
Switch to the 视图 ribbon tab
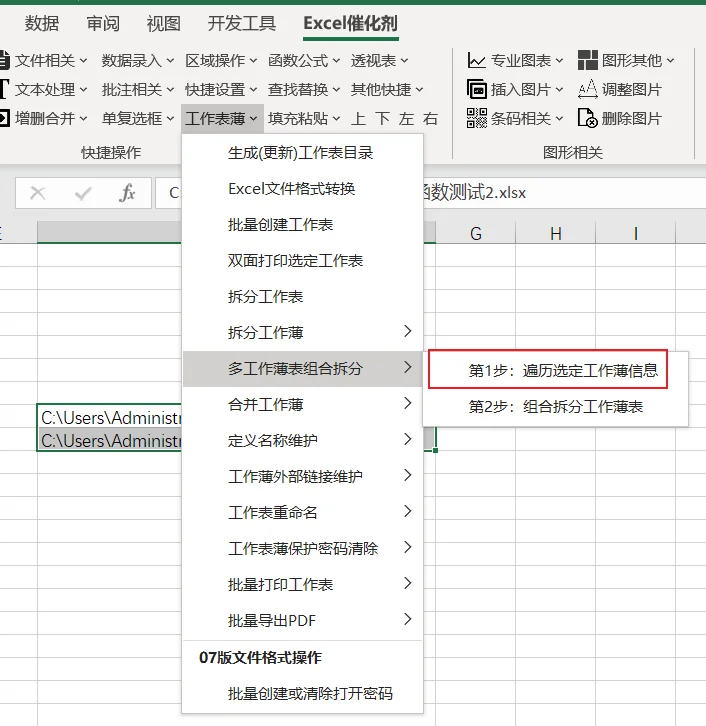click(x=163, y=23)
